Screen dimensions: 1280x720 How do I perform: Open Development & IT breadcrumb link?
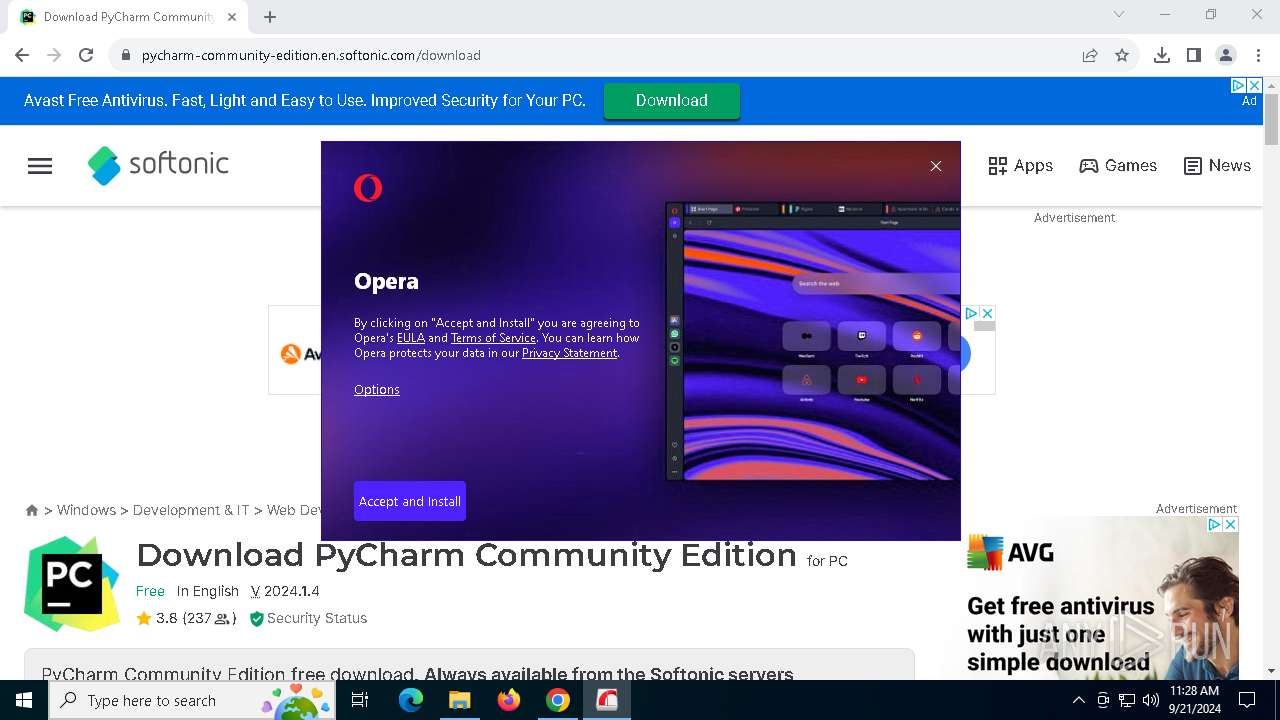point(191,510)
